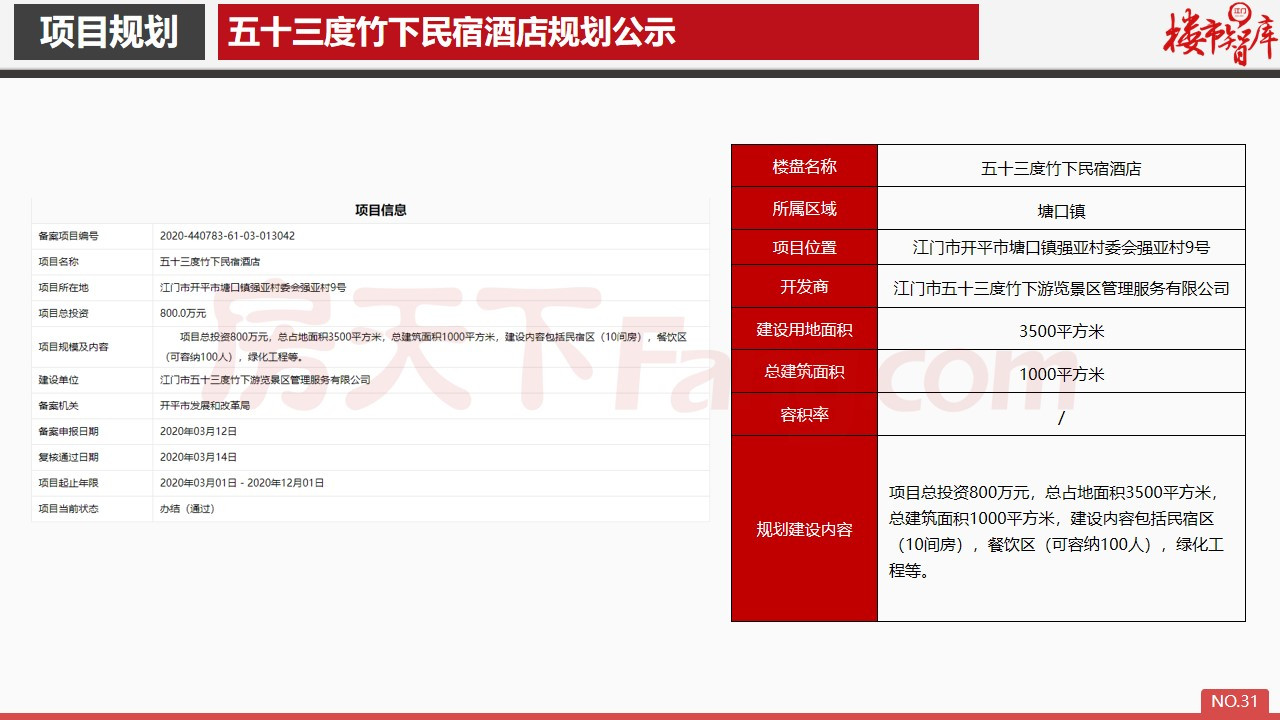This screenshot has width=1280, height=720.
Task: Click the 备案申报日期 row label
Action: (68, 431)
